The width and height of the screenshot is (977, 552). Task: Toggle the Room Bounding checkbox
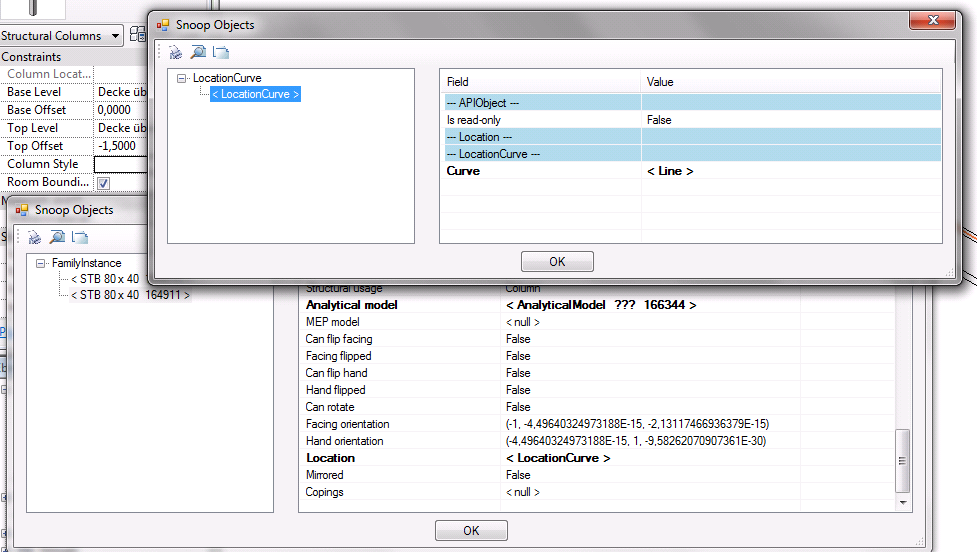[x=103, y=183]
